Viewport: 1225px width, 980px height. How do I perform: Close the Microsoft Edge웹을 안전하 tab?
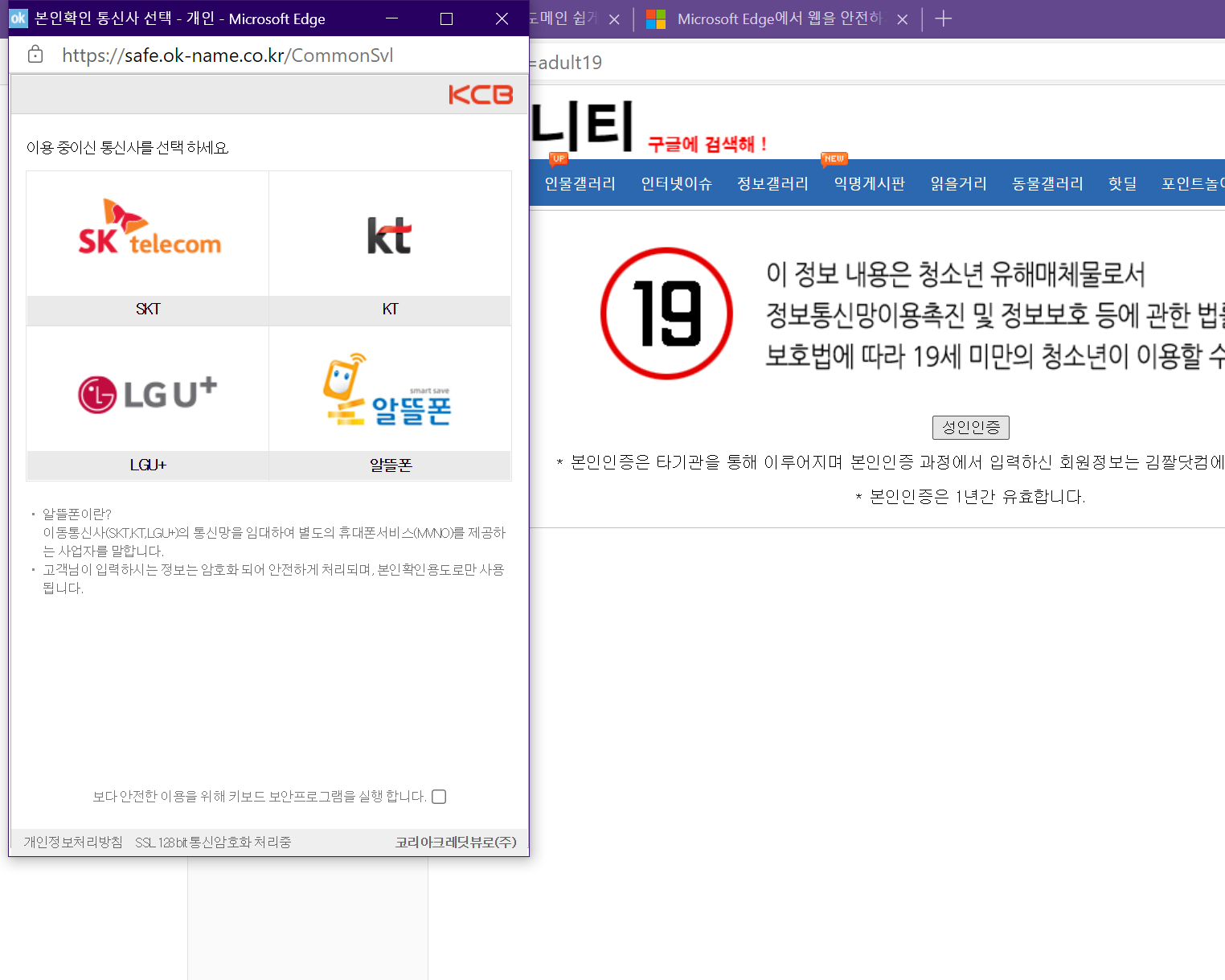[903, 19]
